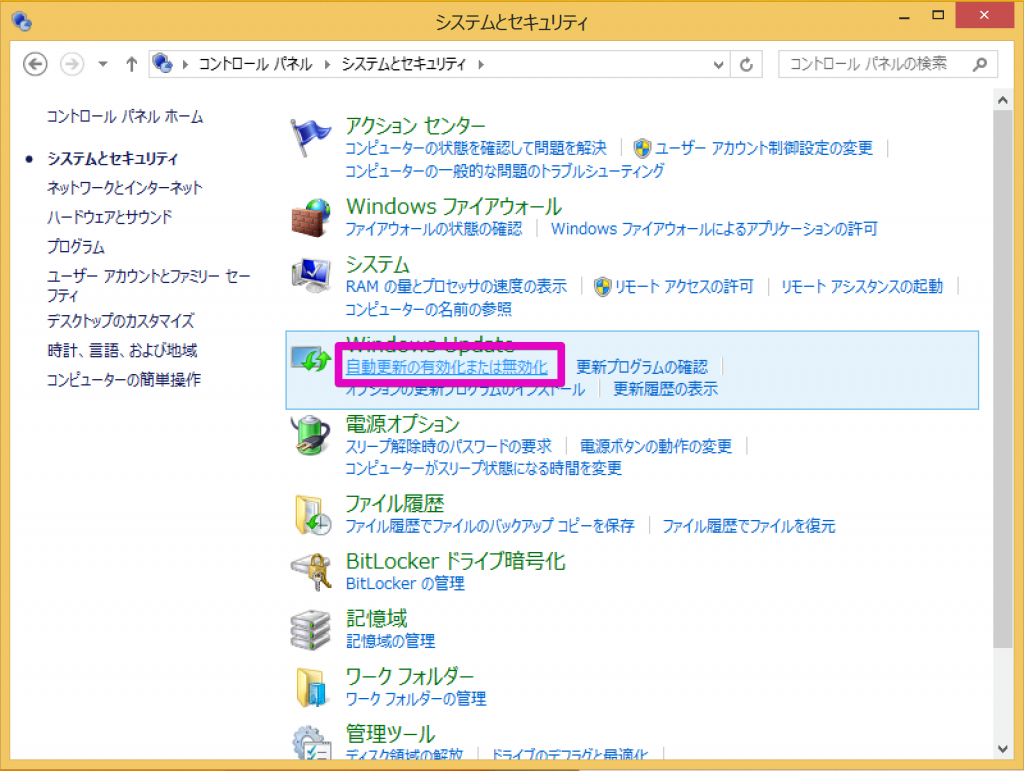Open ネットワークとインターネット category in sidebar
The height and width of the screenshot is (771, 1024).
pos(125,188)
